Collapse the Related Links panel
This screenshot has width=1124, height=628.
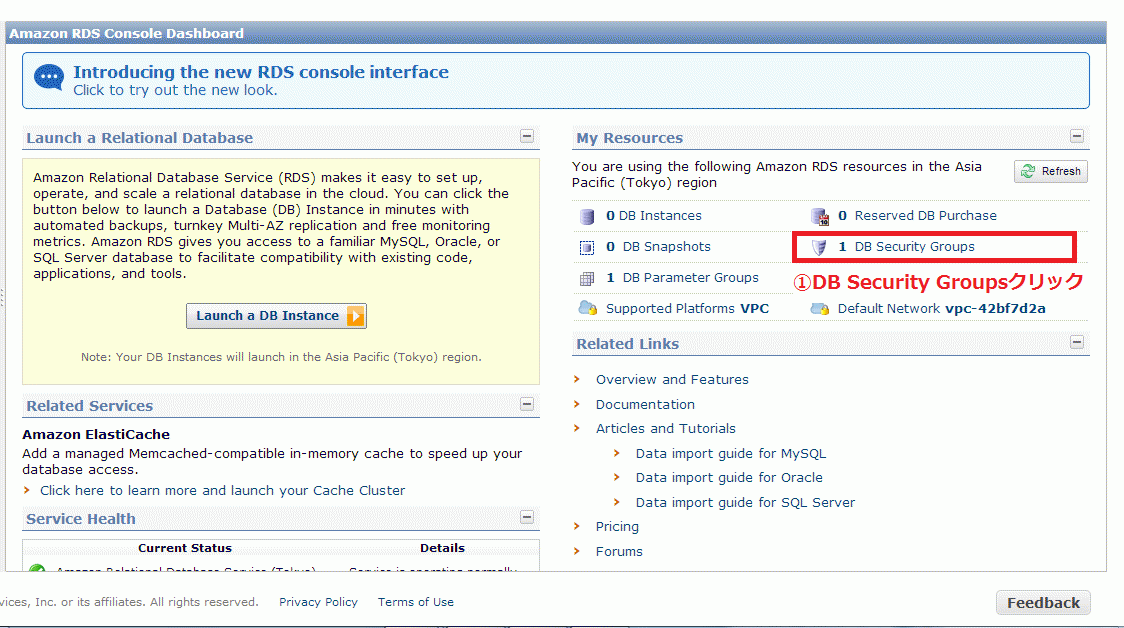pyautogui.click(x=1077, y=342)
